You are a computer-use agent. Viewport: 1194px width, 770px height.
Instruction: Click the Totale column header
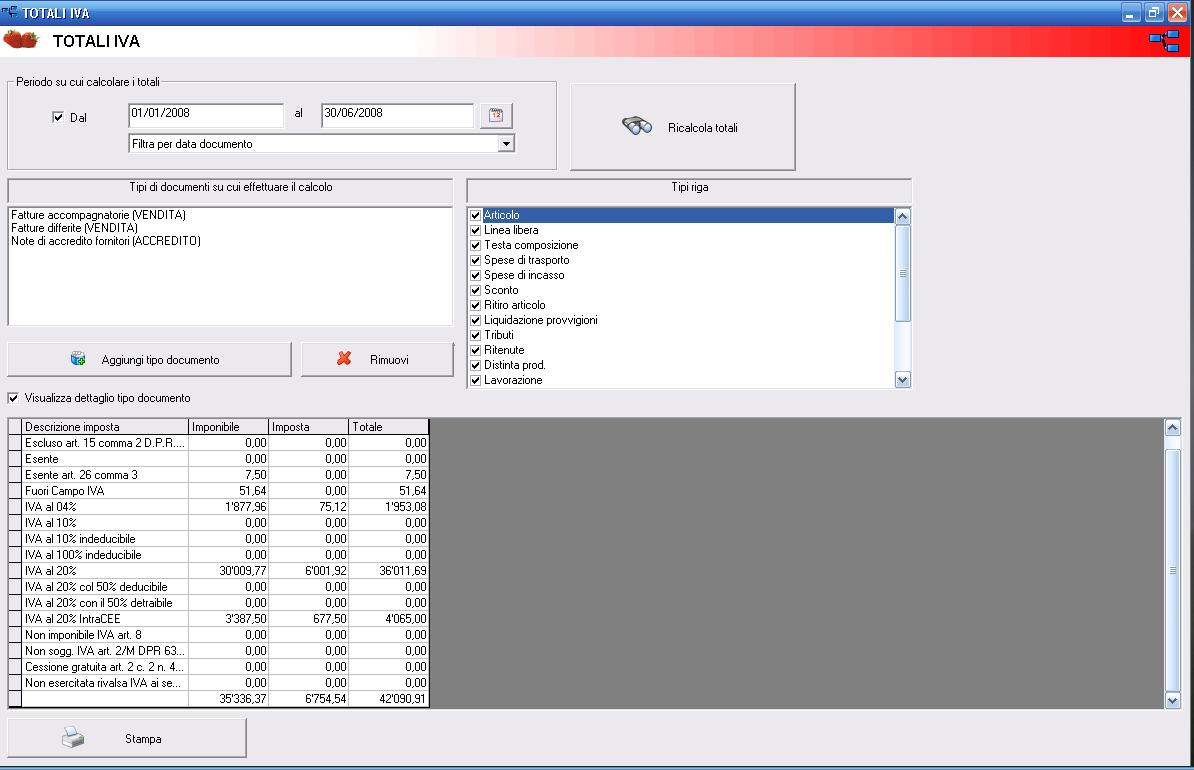pyautogui.click(x=388, y=427)
